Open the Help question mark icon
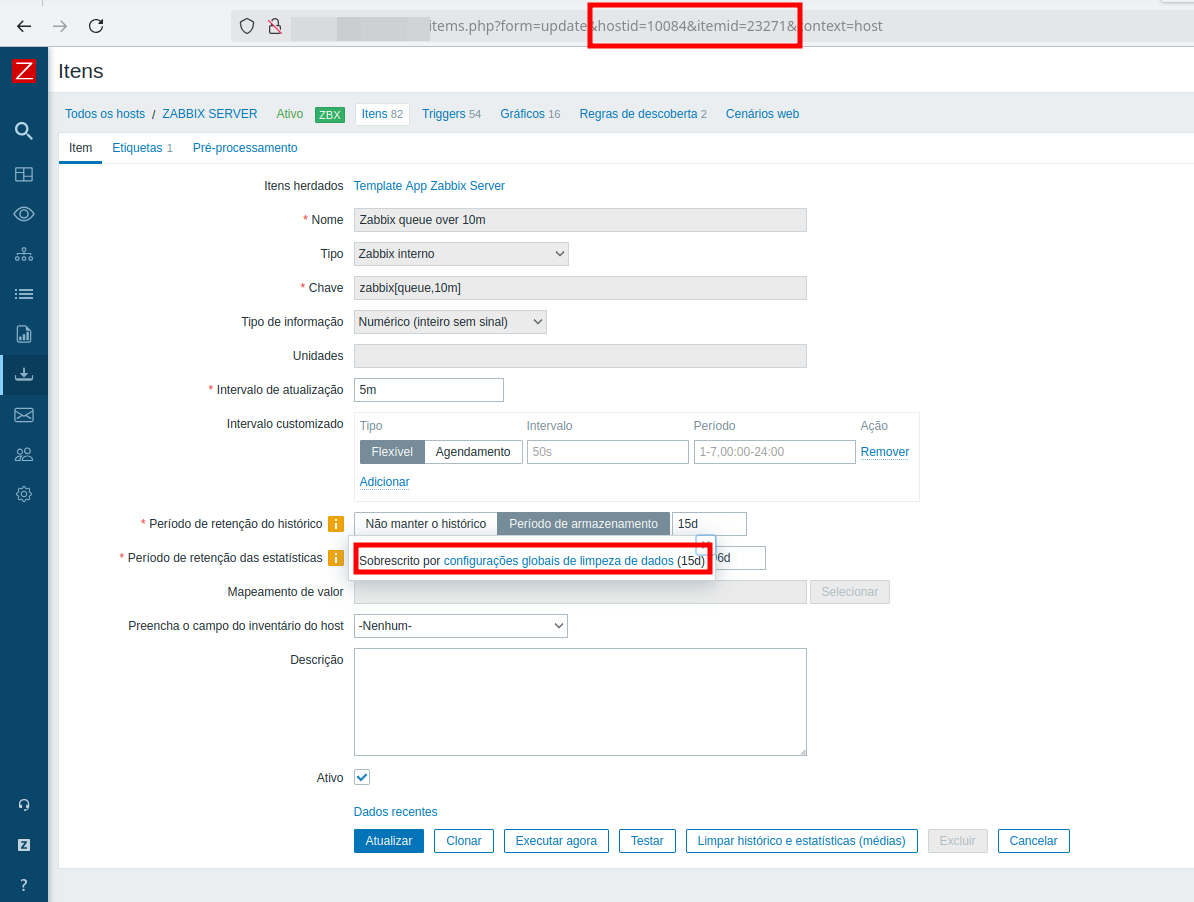The image size is (1194, 902). pyautogui.click(x=24, y=884)
